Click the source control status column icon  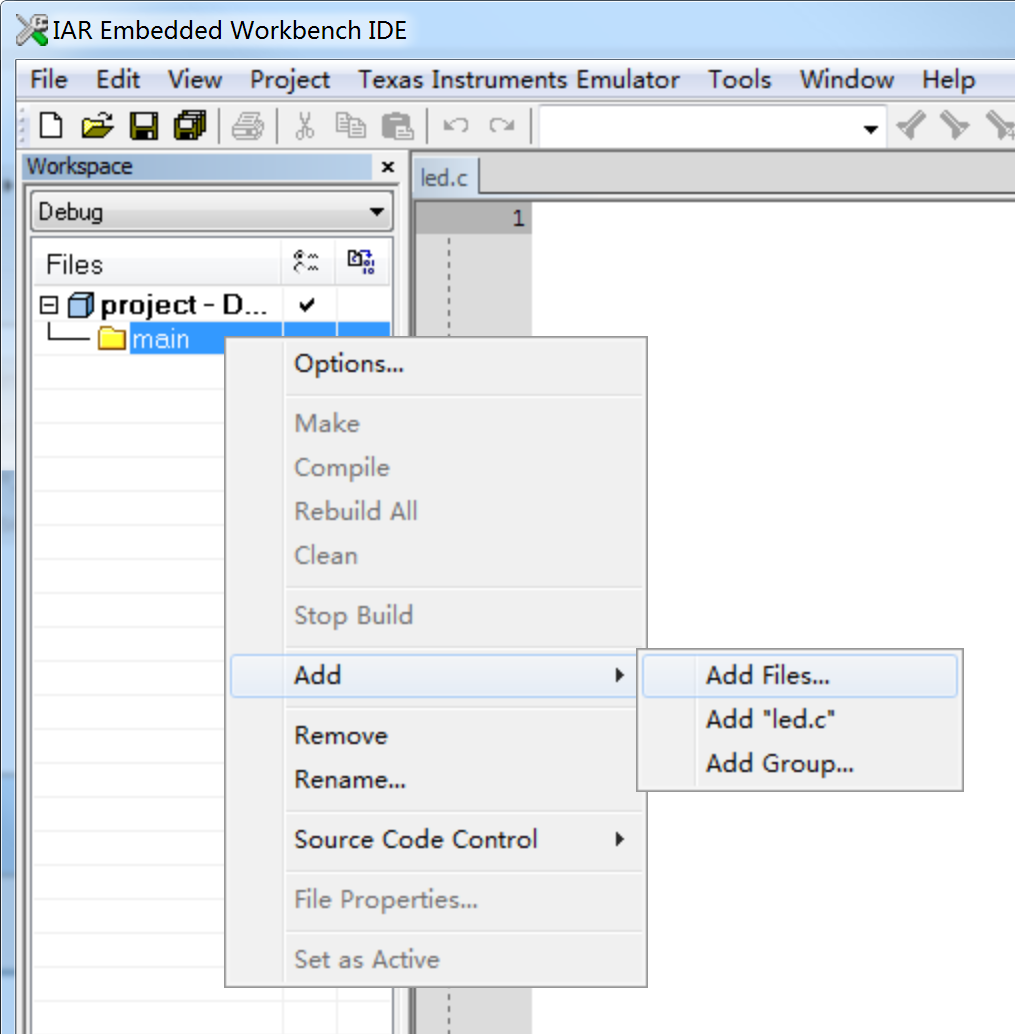point(361,262)
